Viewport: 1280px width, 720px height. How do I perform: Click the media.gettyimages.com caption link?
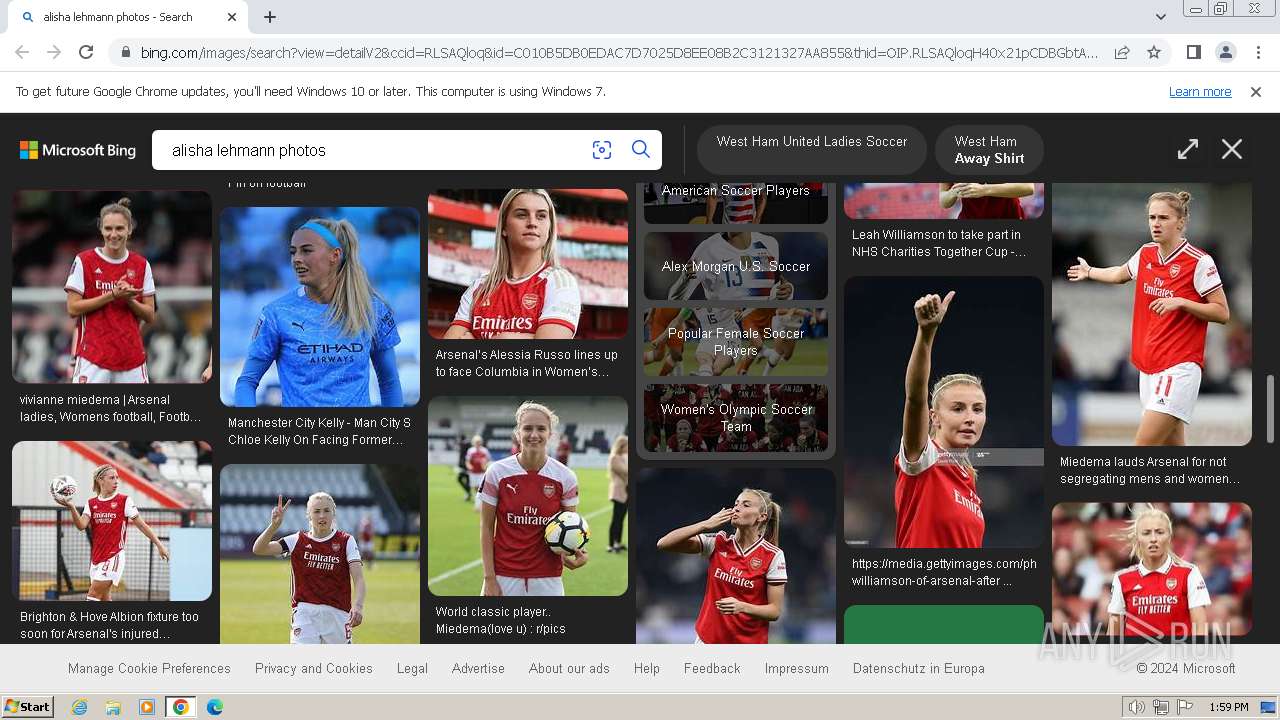pos(944,572)
